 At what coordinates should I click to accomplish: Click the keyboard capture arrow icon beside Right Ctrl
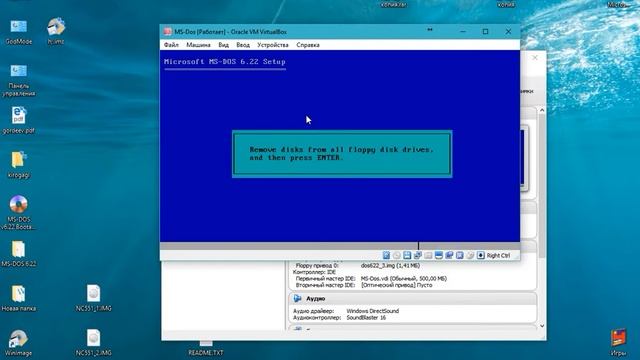[481, 255]
